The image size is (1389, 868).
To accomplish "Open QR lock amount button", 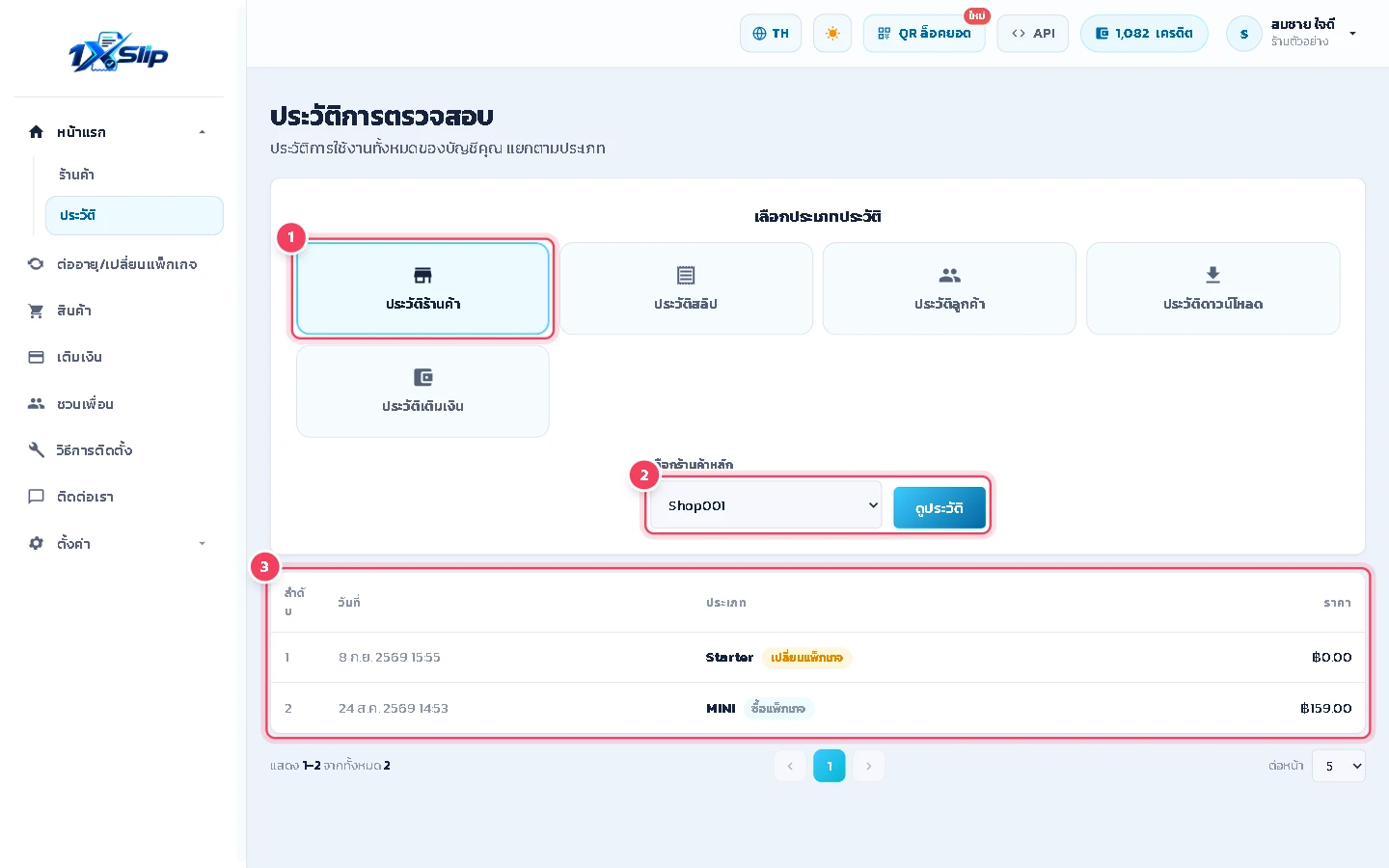I will pos(924,34).
